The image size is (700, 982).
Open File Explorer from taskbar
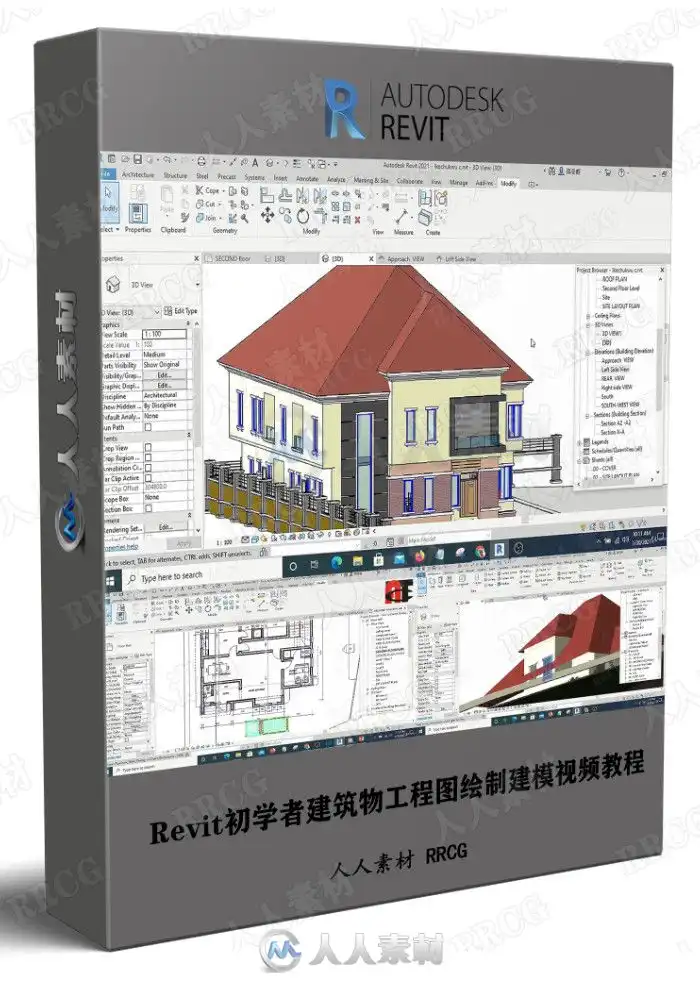[358, 561]
